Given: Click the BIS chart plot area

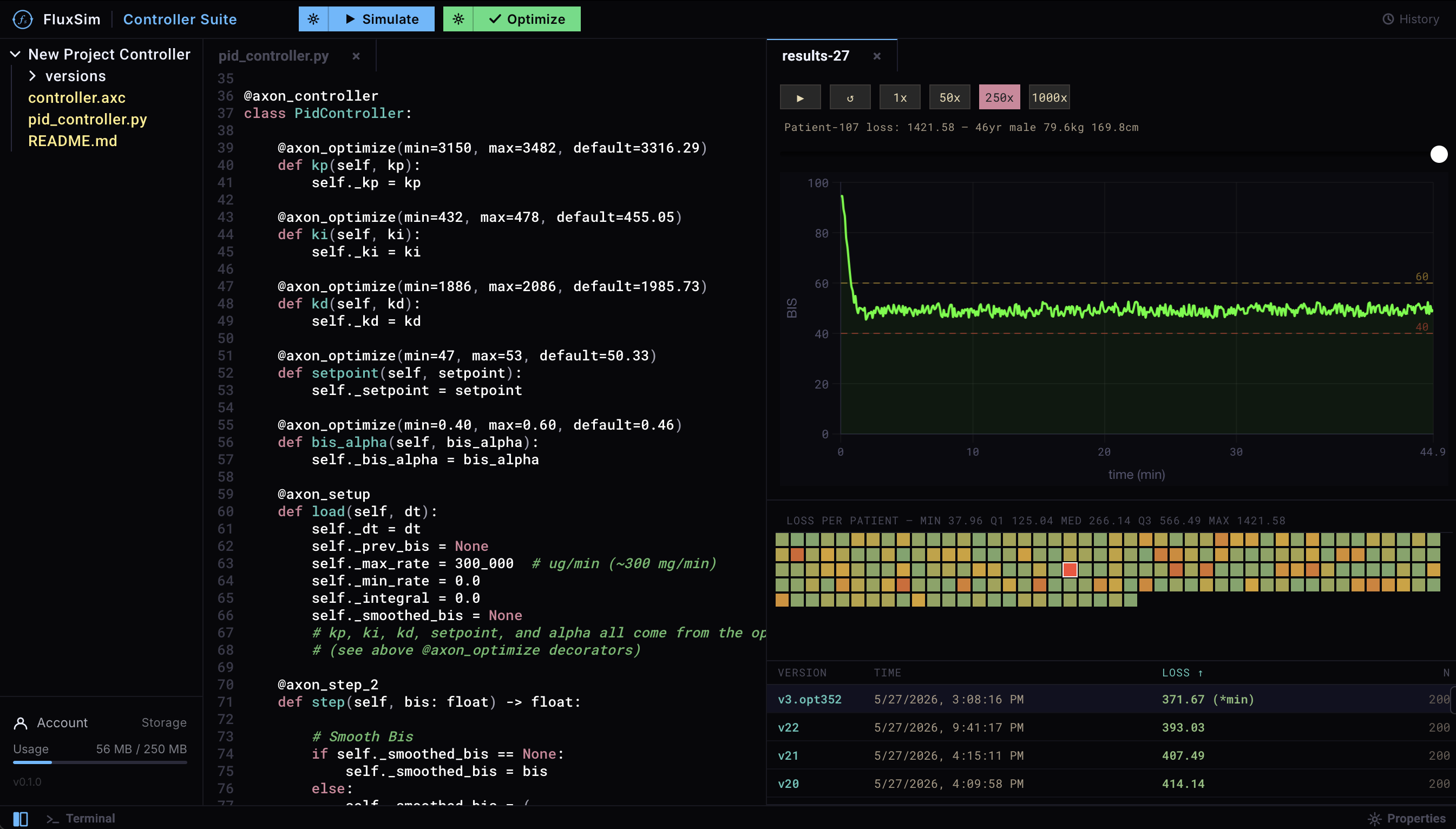Looking at the screenshot, I should pyautogui.click(x=1137, y=308).
